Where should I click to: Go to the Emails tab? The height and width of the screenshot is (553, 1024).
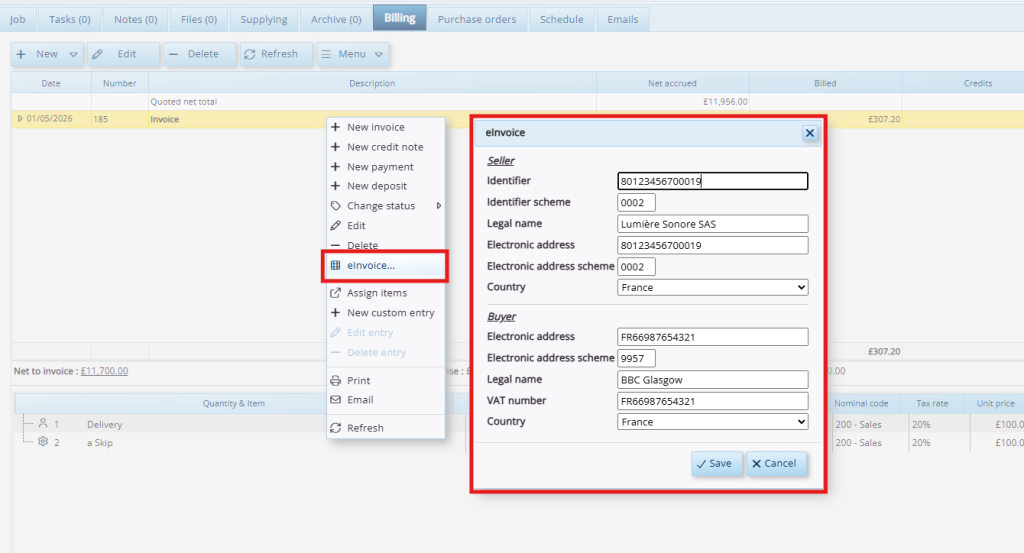pos(622,19)
